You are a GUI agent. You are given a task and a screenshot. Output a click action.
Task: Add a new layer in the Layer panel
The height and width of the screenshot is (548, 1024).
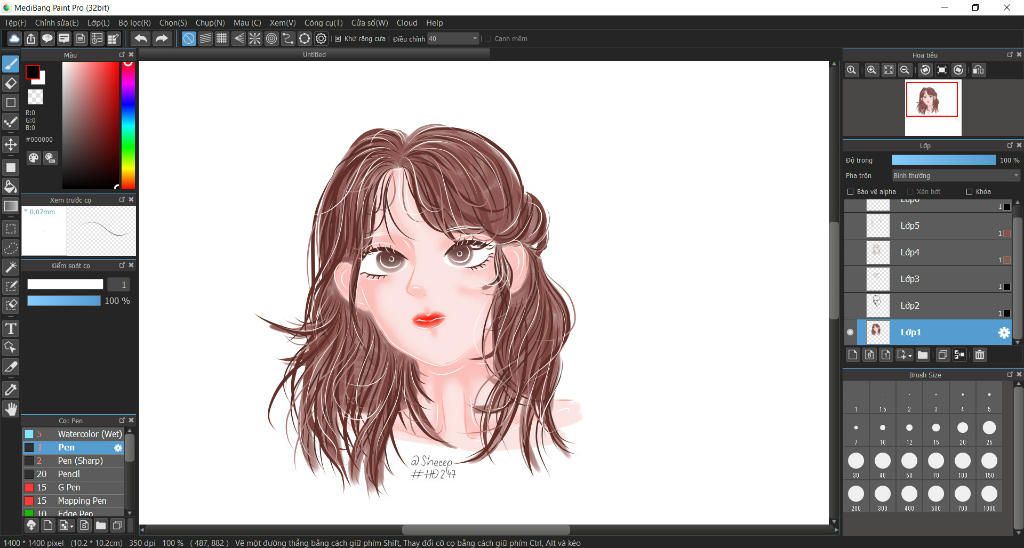click(x=852, y=355)
